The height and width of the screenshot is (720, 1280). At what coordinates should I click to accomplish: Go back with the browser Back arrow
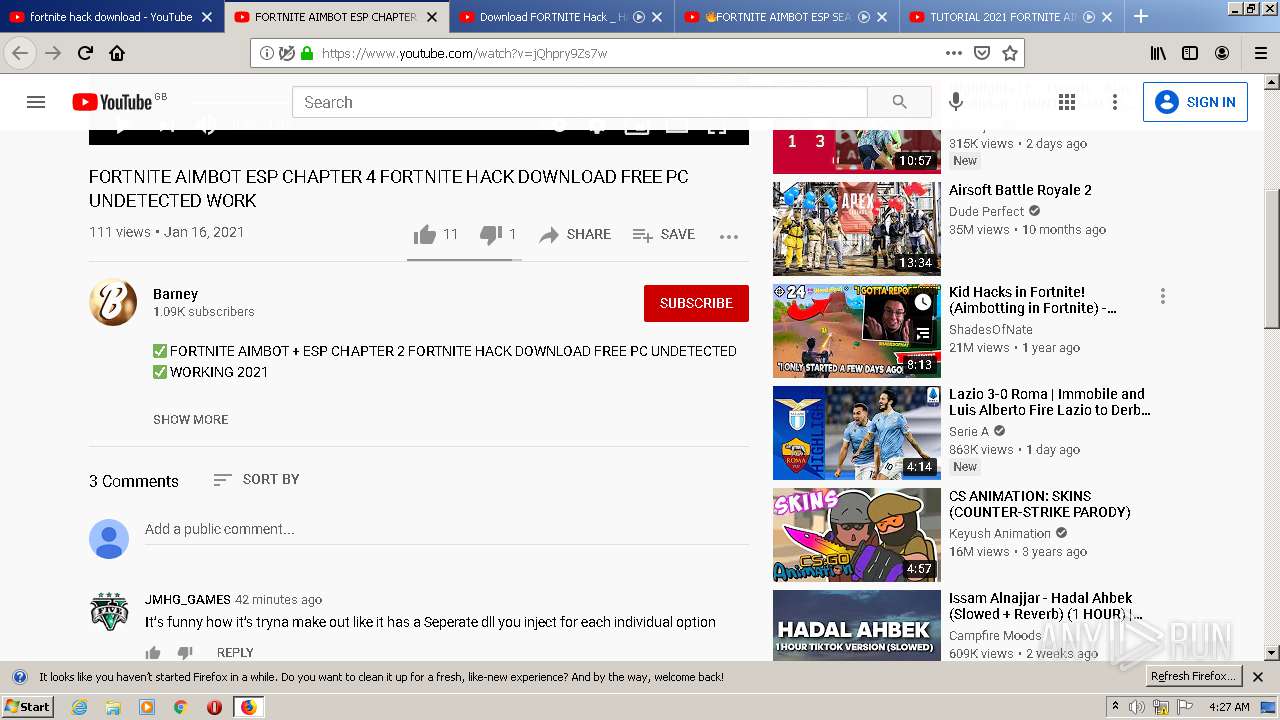click(x=20, y=53)
